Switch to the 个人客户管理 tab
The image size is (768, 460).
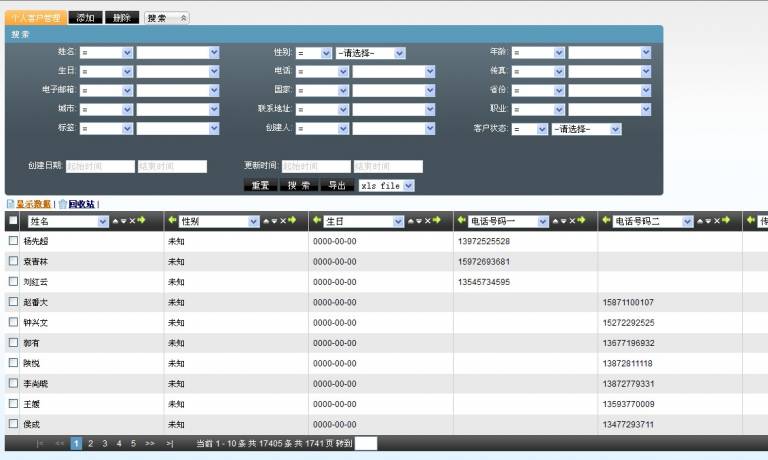tap(36, 18)
